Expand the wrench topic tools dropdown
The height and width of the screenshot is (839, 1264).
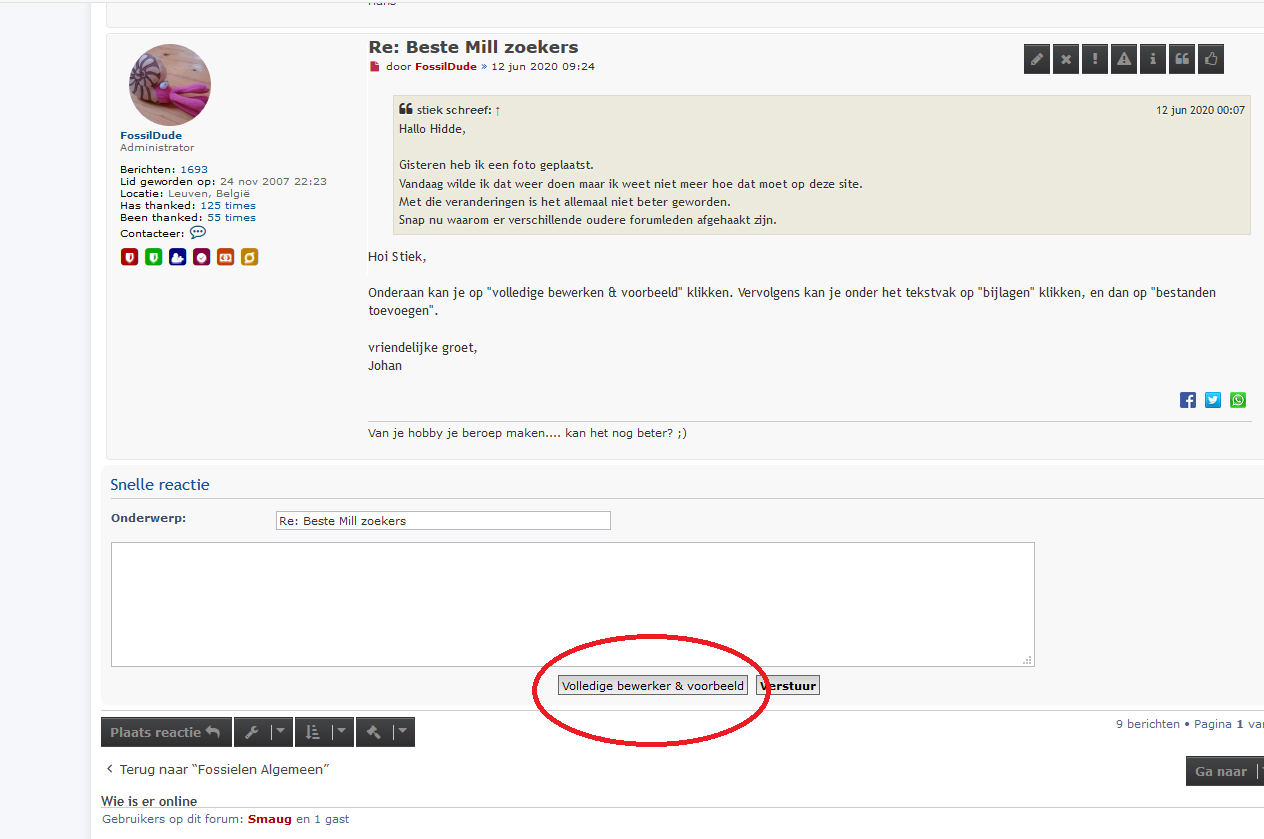(x=264, y=732)
